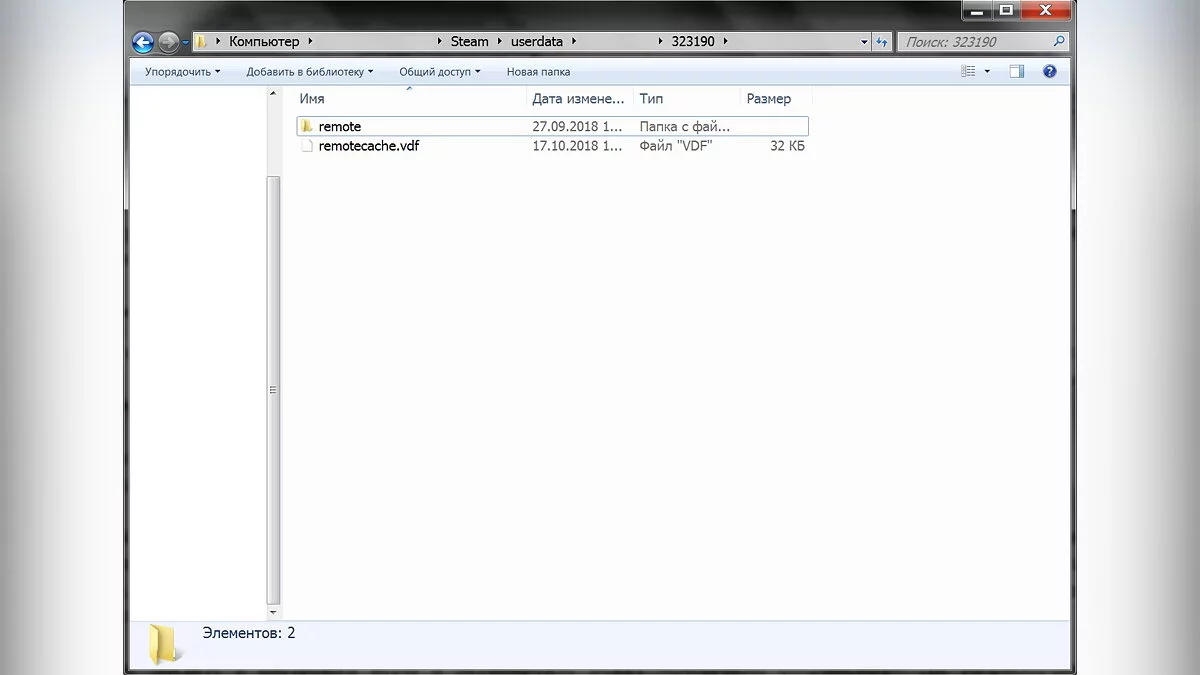Image resolution: width=1200 pixels, height=675 pixels.
Task: Open the help question mark icon
Action: click(x=1049, y=72)
